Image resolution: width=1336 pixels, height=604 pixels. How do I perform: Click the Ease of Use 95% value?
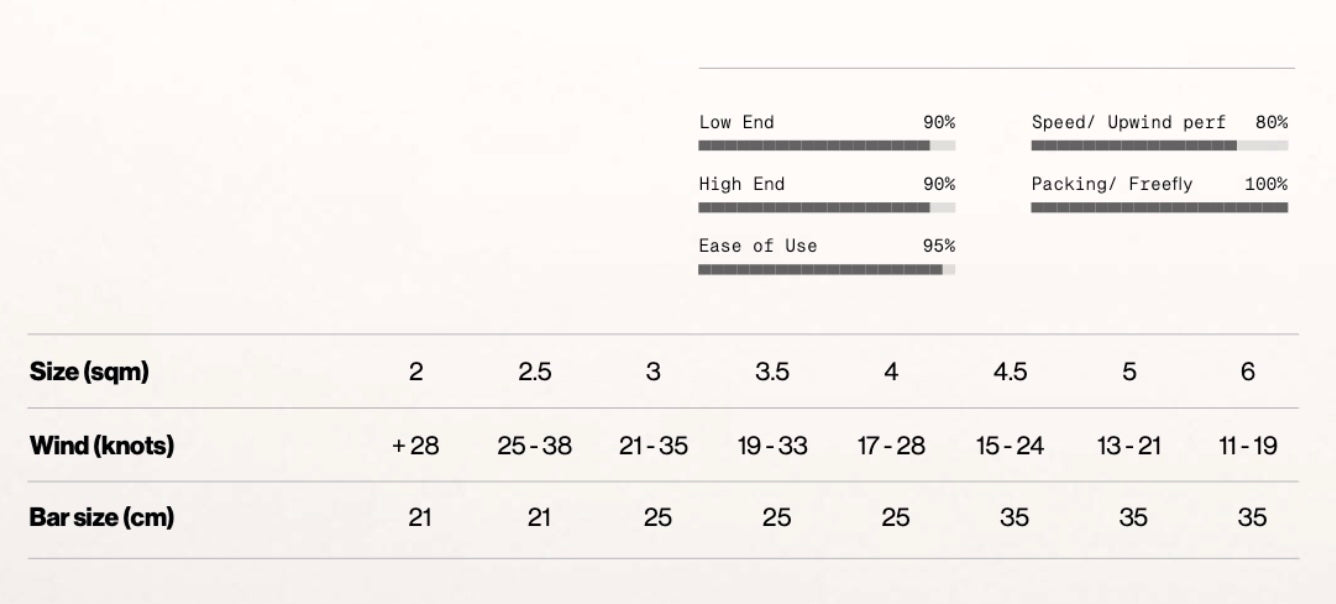click(938, 246)
